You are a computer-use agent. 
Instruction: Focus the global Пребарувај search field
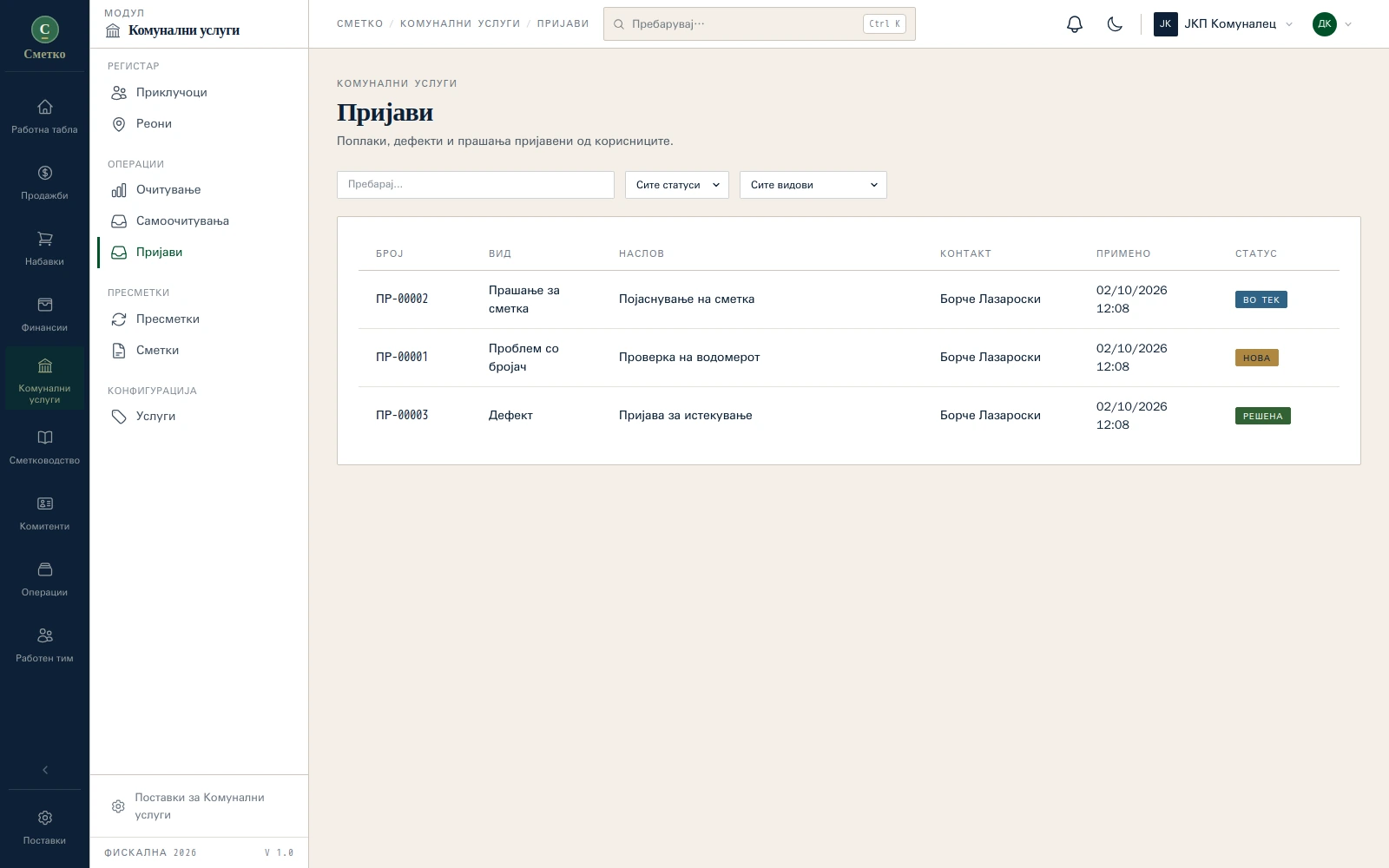coord(760,24)
